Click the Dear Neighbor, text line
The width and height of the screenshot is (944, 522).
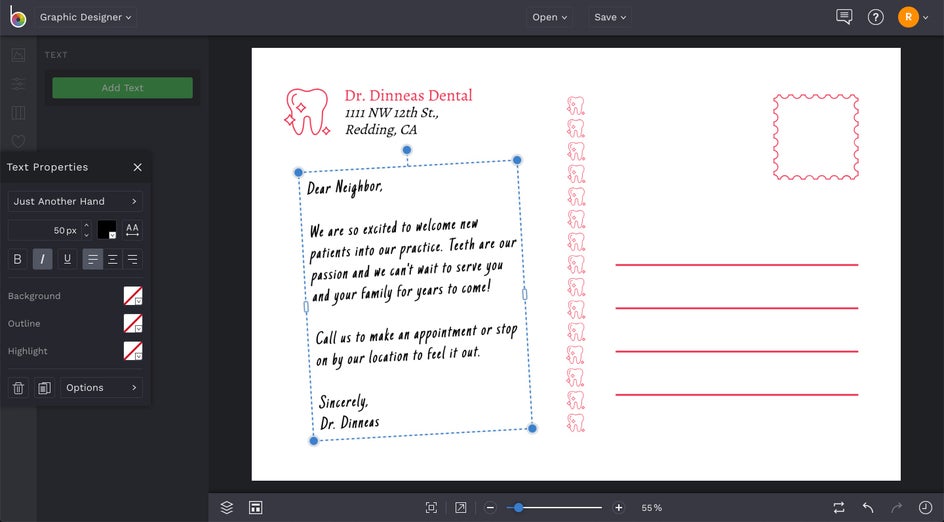click(x=344, y=187)
